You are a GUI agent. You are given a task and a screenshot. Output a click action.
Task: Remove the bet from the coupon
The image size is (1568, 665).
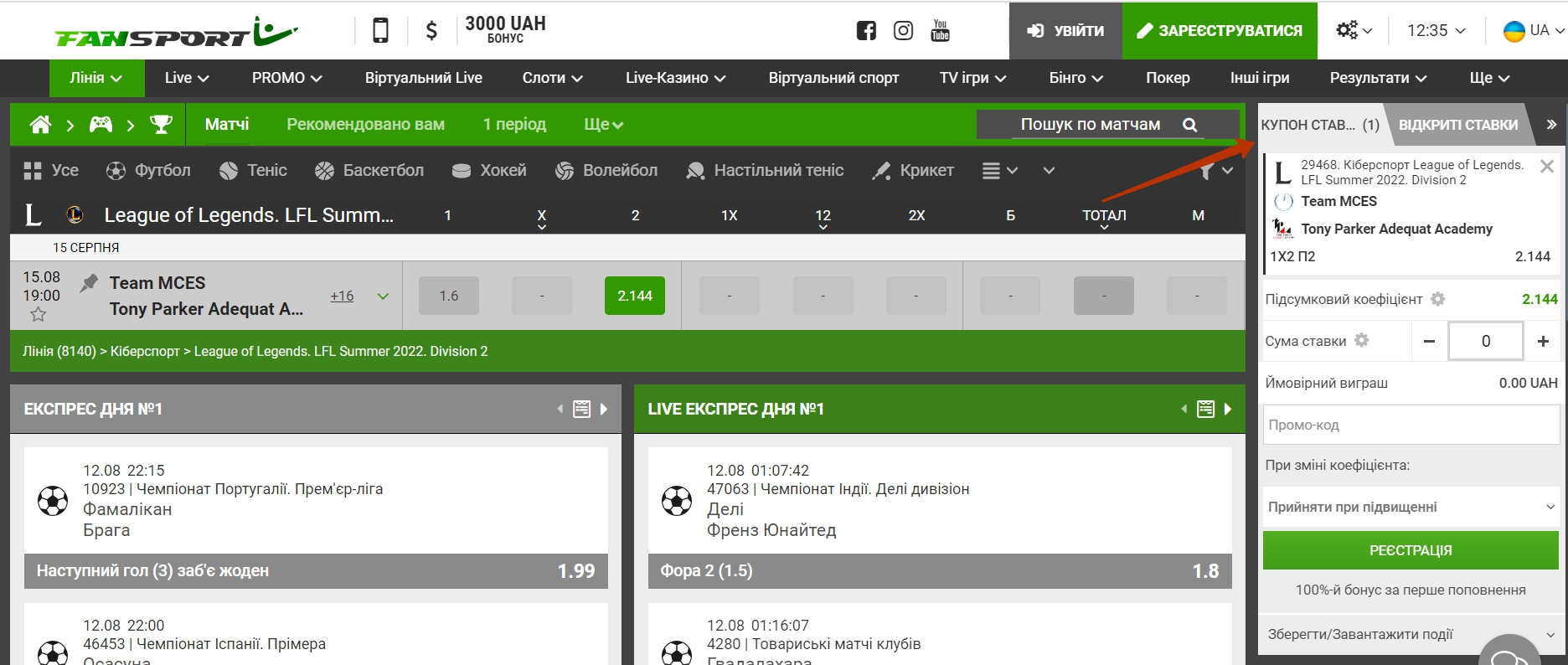coord(1546,167)
